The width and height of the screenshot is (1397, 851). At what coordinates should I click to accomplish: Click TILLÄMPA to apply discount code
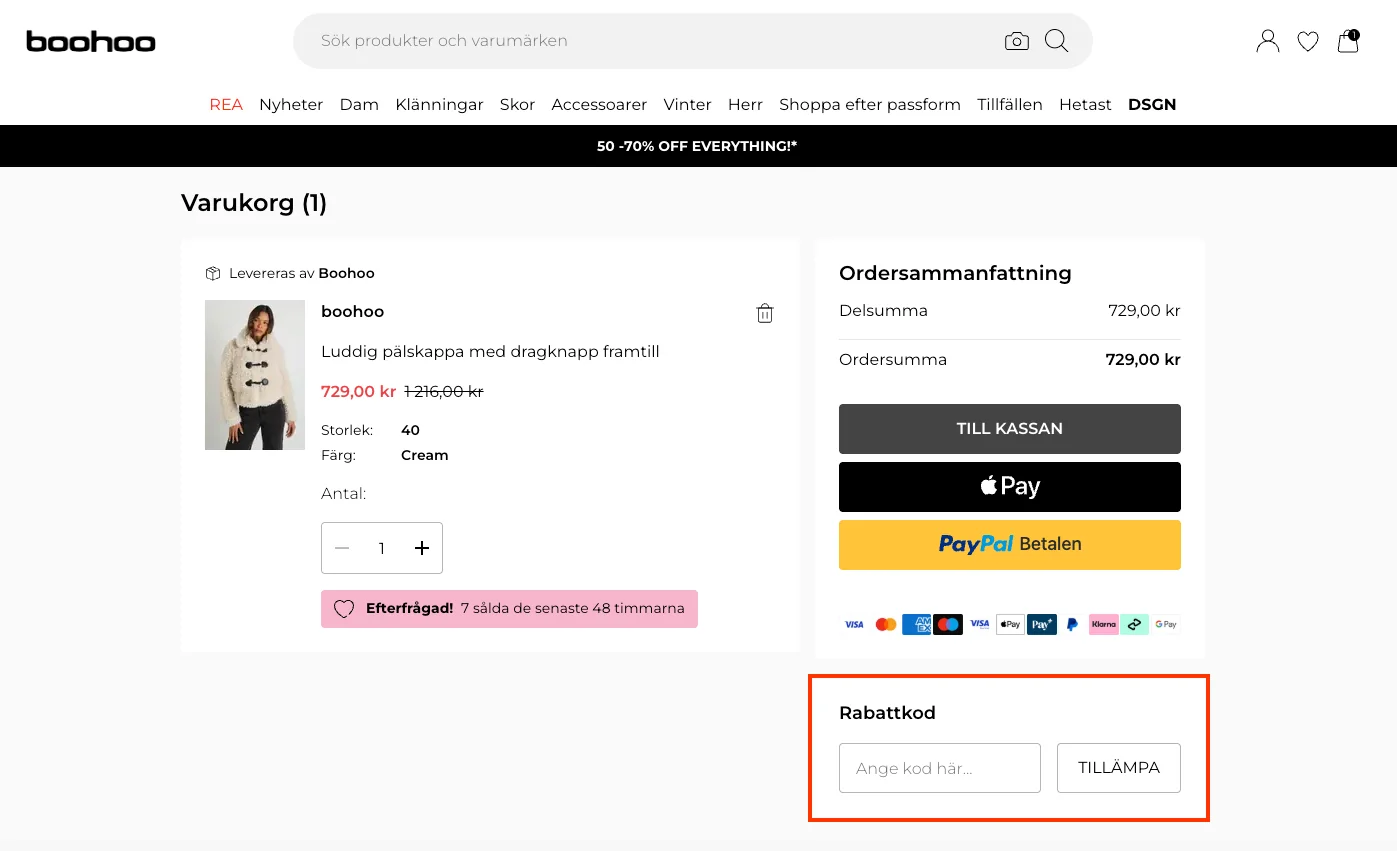pos(1118,768)
